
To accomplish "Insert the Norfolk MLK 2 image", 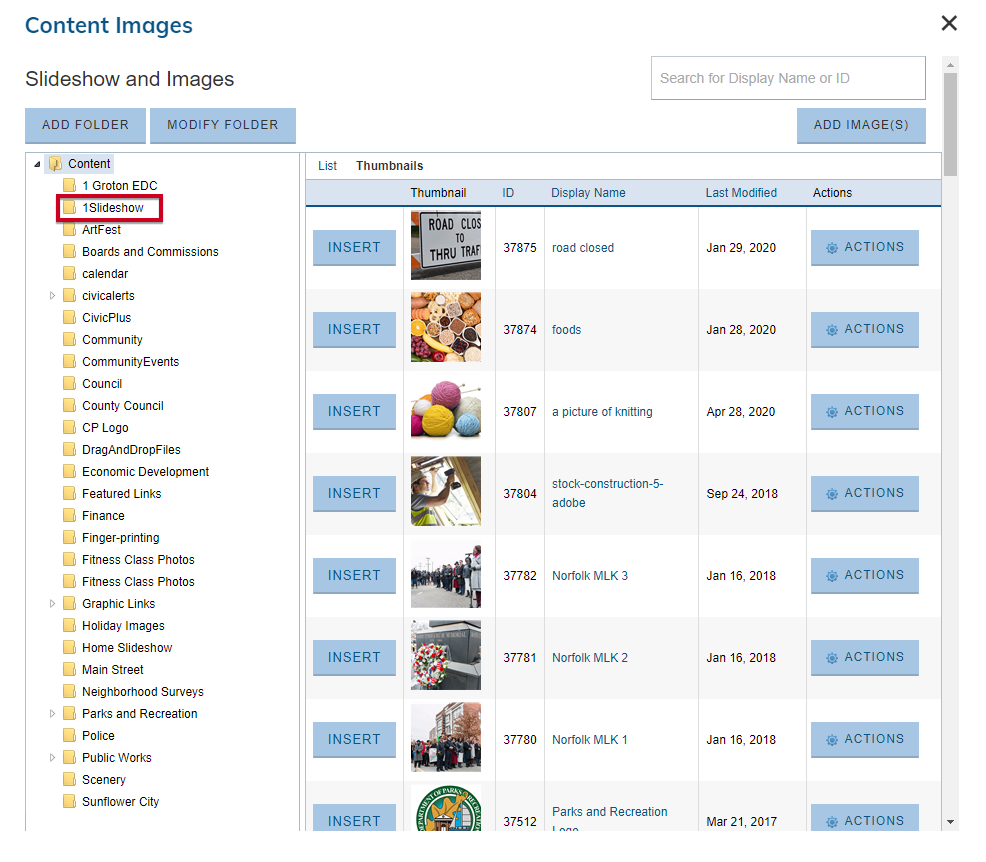I will click(354, 658).
